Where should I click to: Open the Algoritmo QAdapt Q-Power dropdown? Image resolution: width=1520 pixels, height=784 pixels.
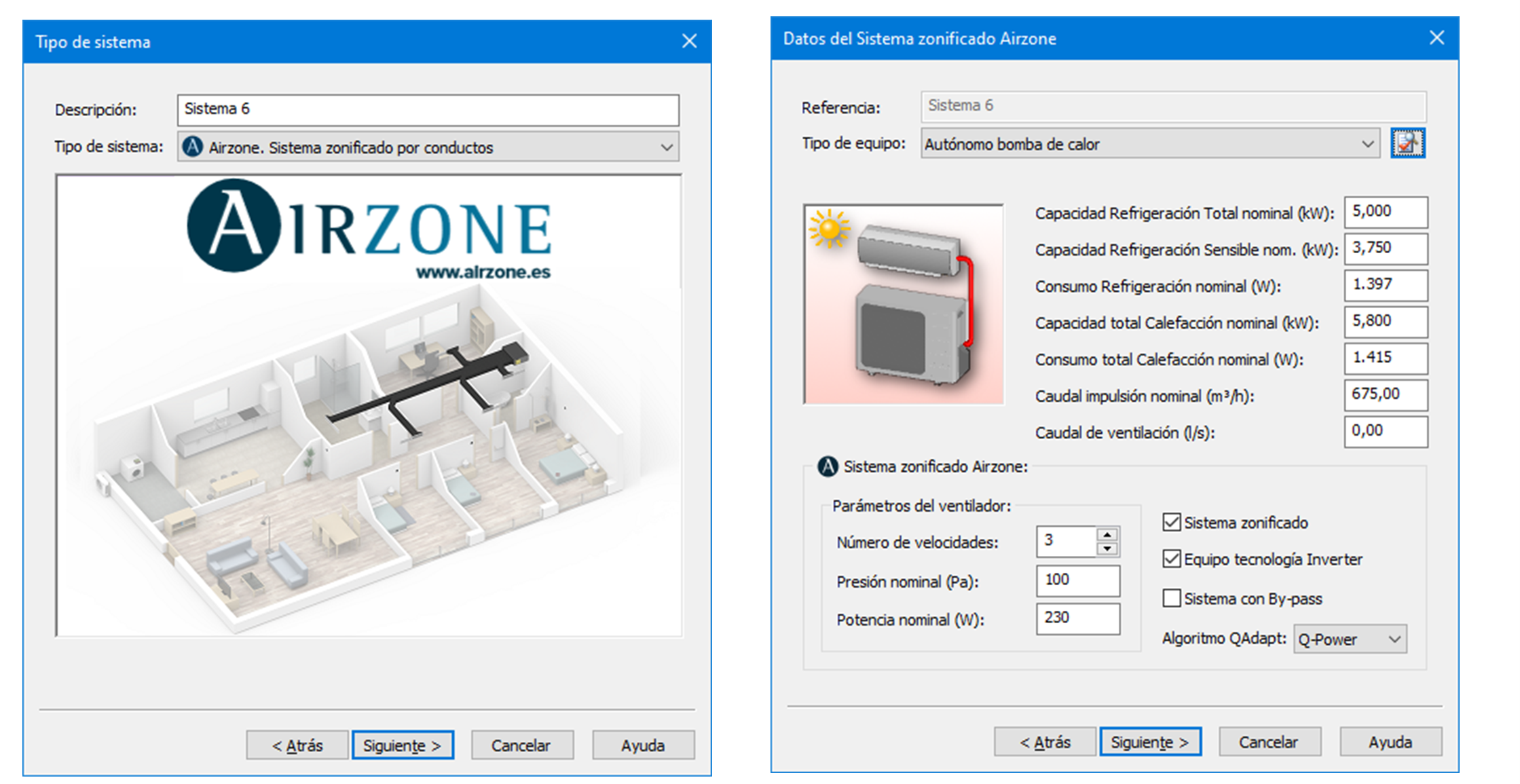[x=1350, y=639]
